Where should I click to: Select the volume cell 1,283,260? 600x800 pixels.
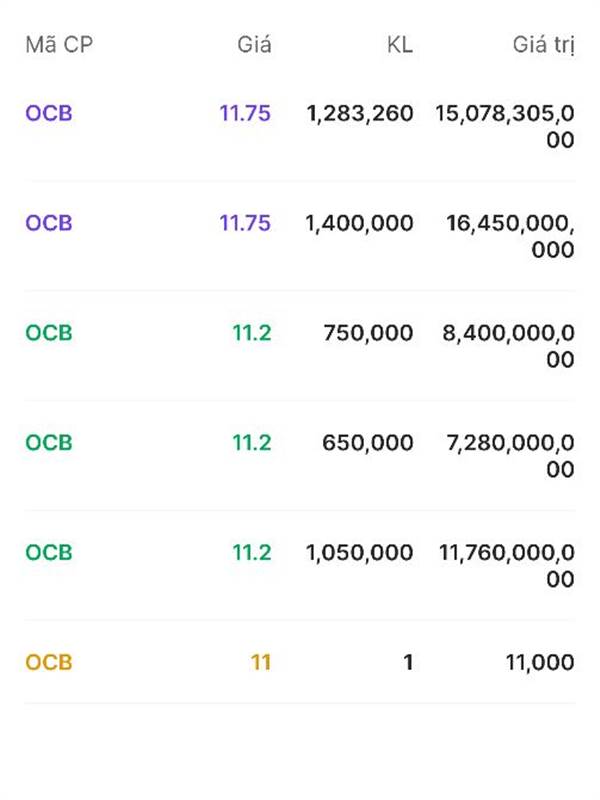click(x=359, y=113)
